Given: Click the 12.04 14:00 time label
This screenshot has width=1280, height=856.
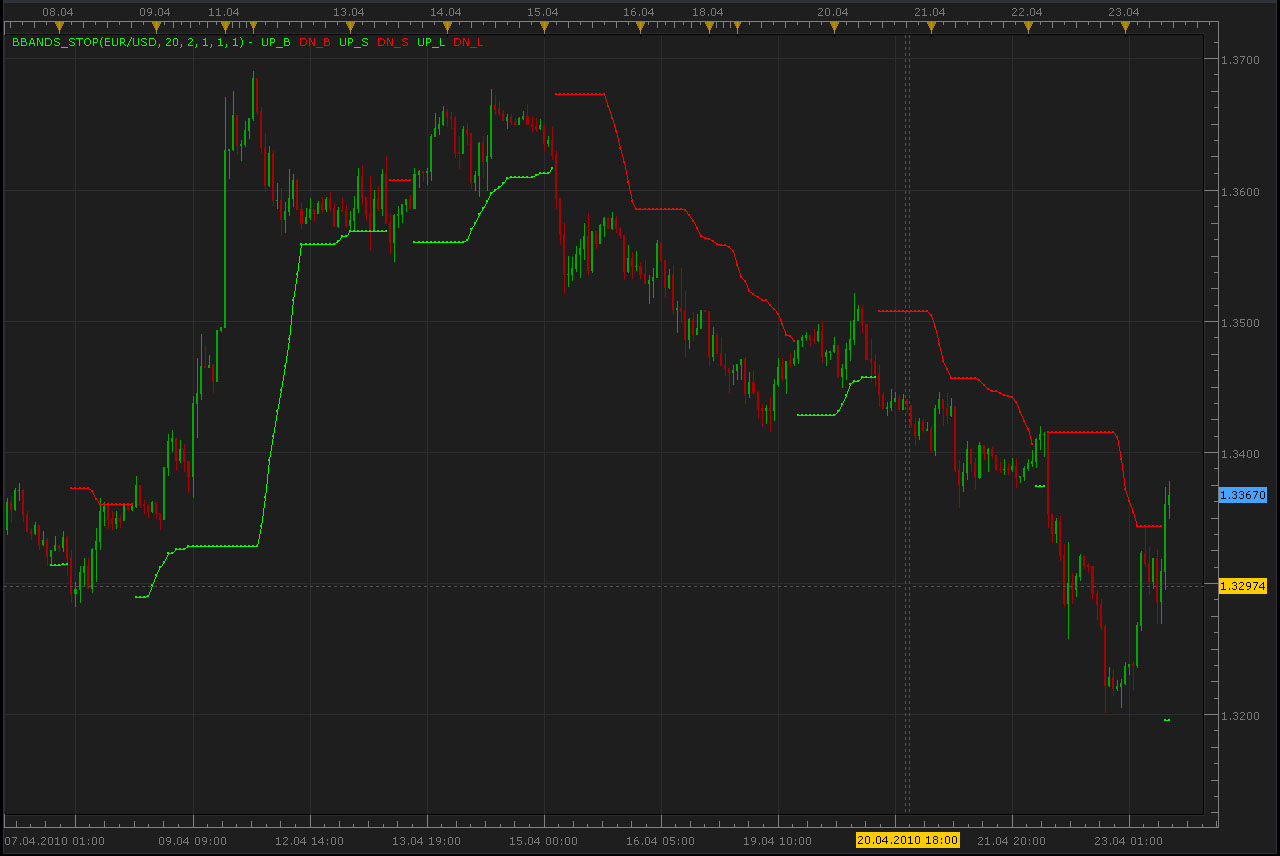Looking at the screenshot, I should click(309, 841).
